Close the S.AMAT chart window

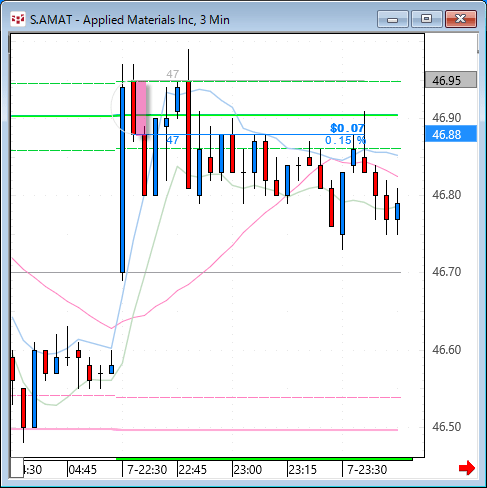point(461,19)
